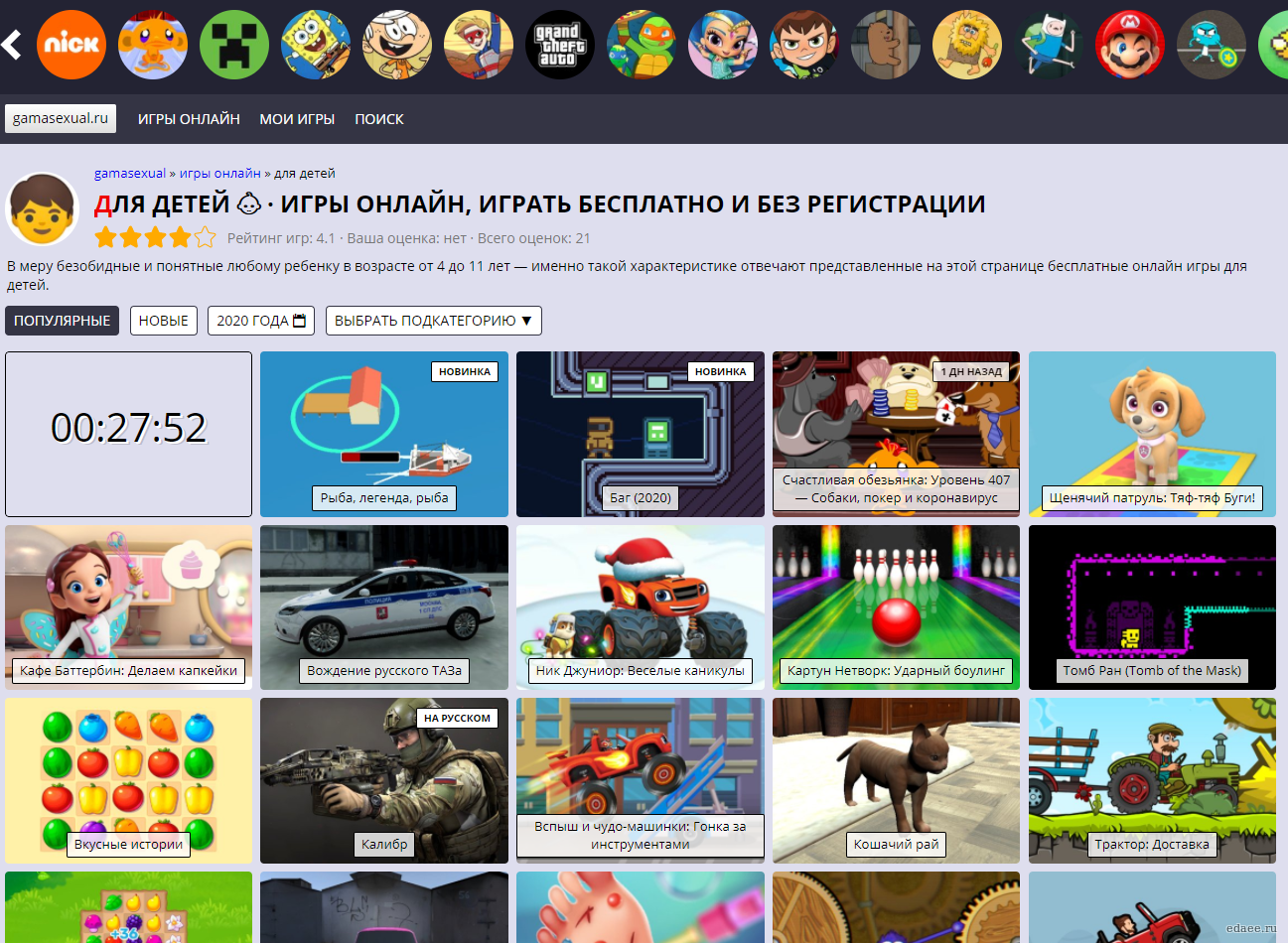
Task: Open the Adventure Time Finn icon
Action: tap(1049, 45)
